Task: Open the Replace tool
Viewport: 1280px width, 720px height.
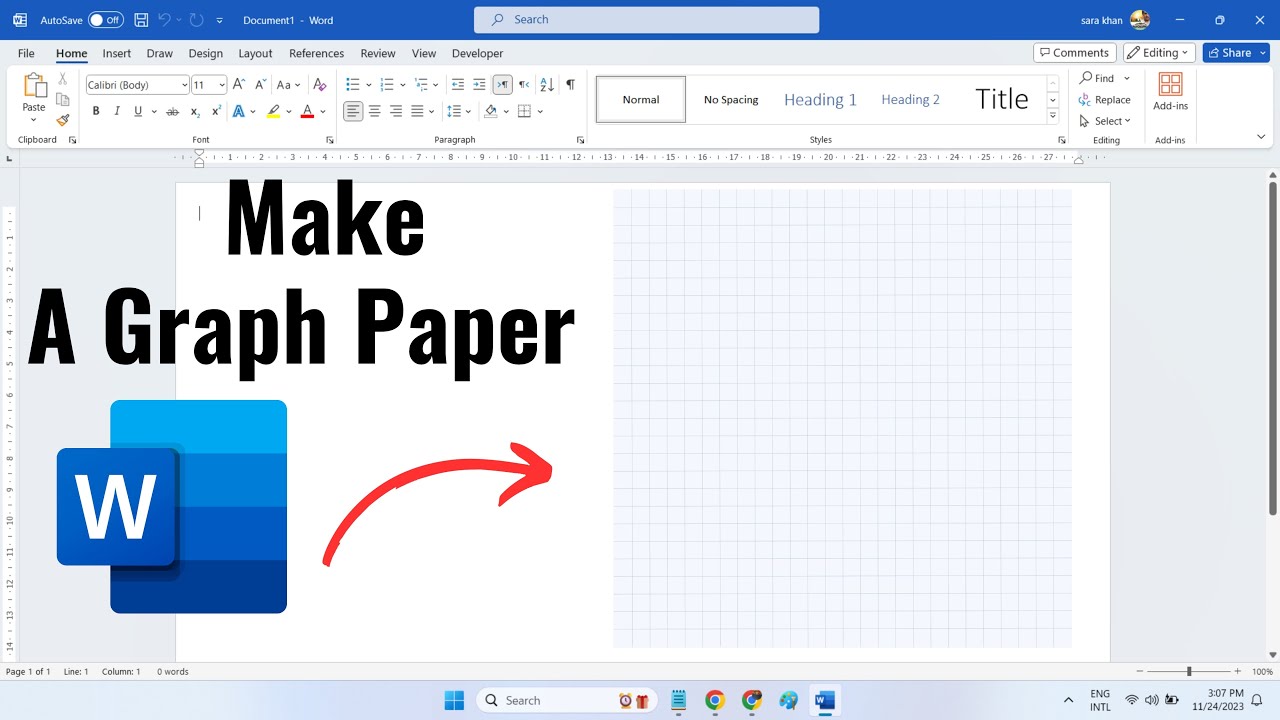Action: [1104, 100]
